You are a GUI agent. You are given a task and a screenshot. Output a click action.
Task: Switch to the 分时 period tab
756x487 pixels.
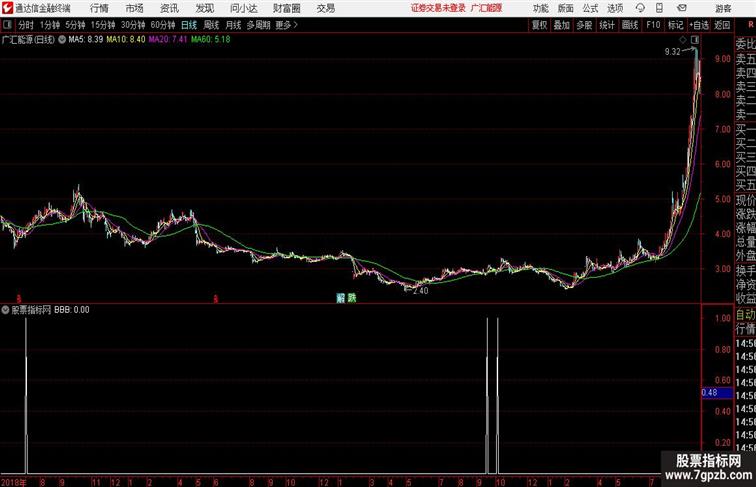(26, 25)
